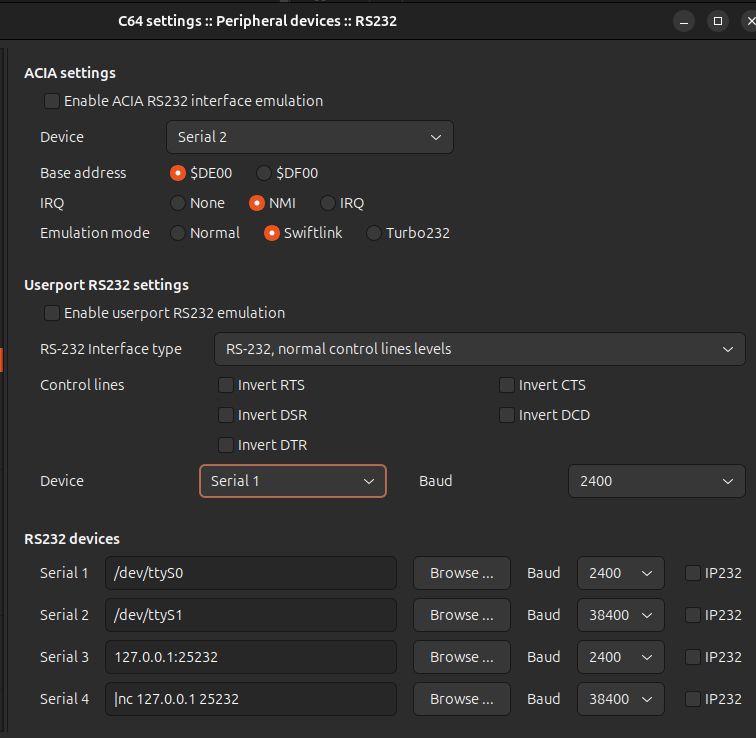This screenshot has height=738, width=756.
Task: Edit the Serial 1 path field /dev/ttyS0
Action: pos(251,573)
